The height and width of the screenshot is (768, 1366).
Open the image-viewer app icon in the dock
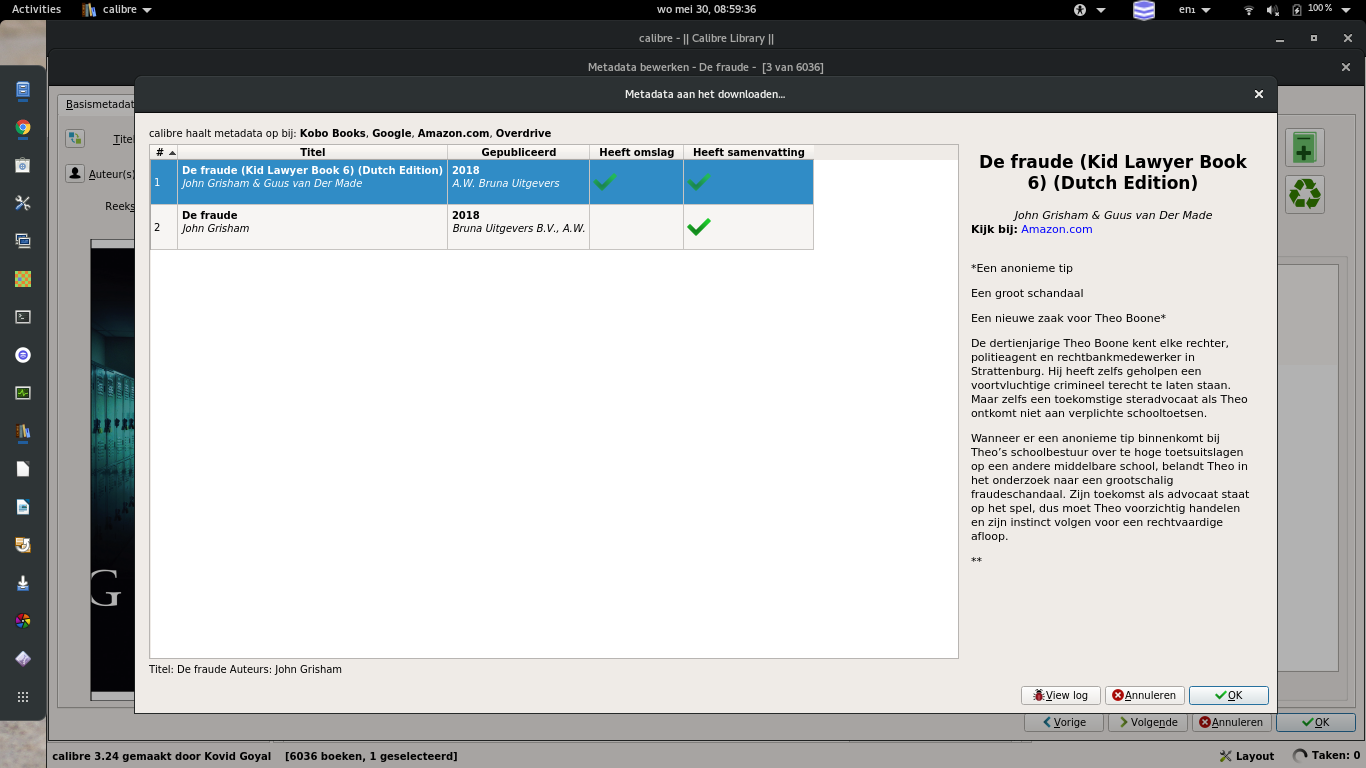[23, 545]
